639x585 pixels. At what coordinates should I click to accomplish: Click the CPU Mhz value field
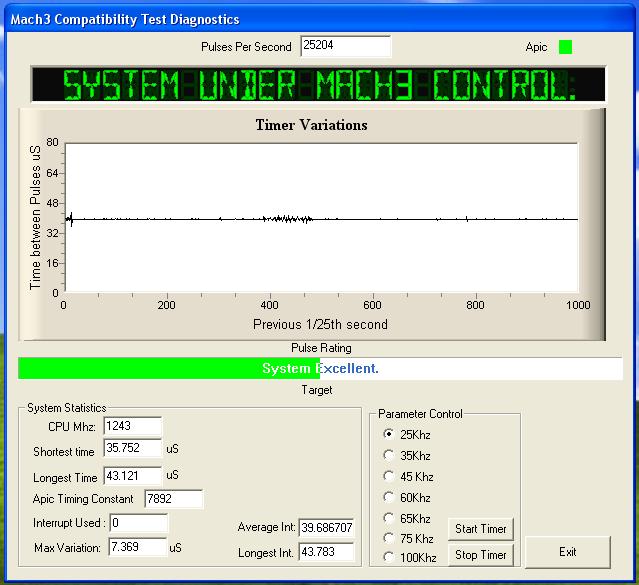click(x=131, y=427)
